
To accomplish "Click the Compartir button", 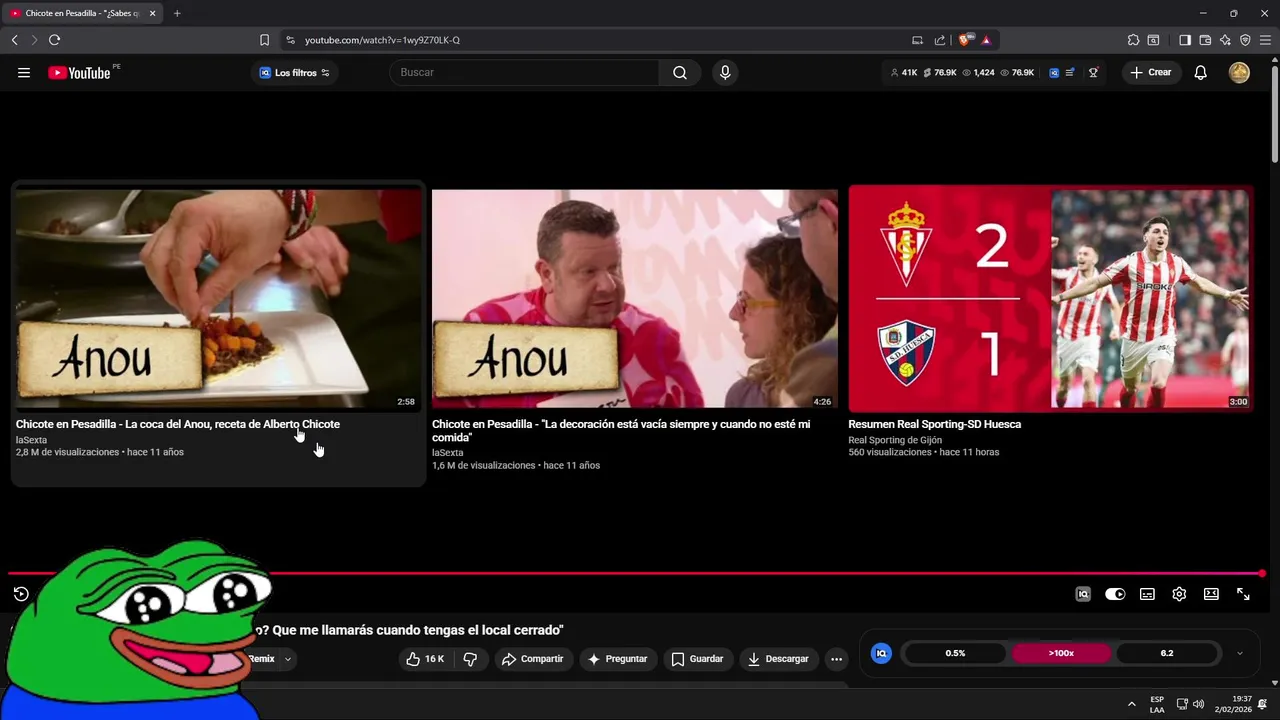I will pos(533,659).
